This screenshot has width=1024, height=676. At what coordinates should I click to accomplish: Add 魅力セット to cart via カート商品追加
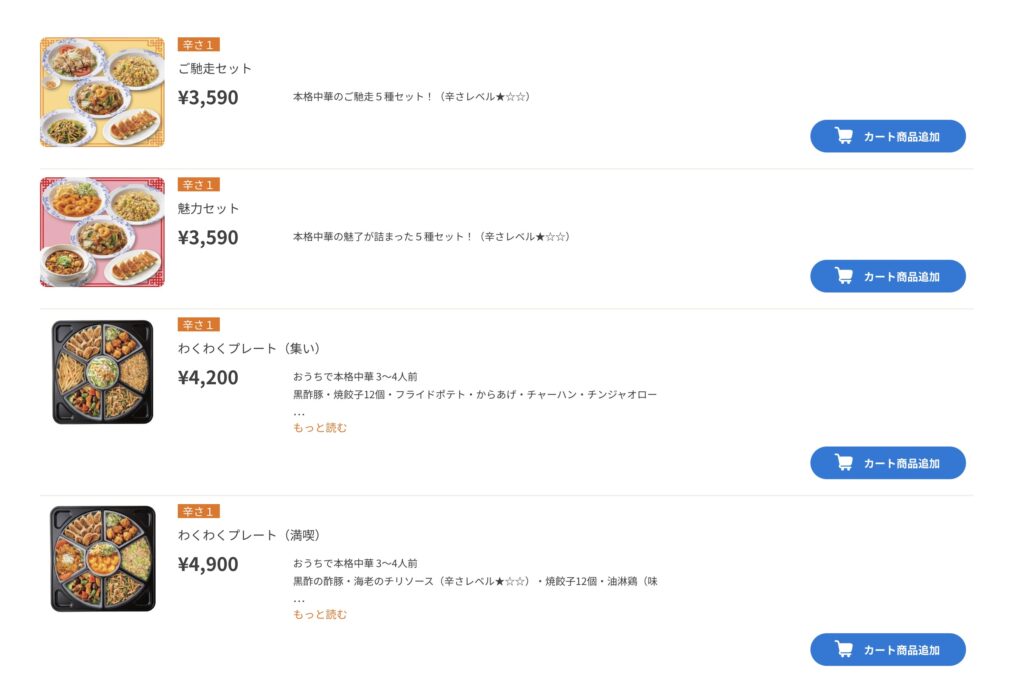[x=901, y=276]
